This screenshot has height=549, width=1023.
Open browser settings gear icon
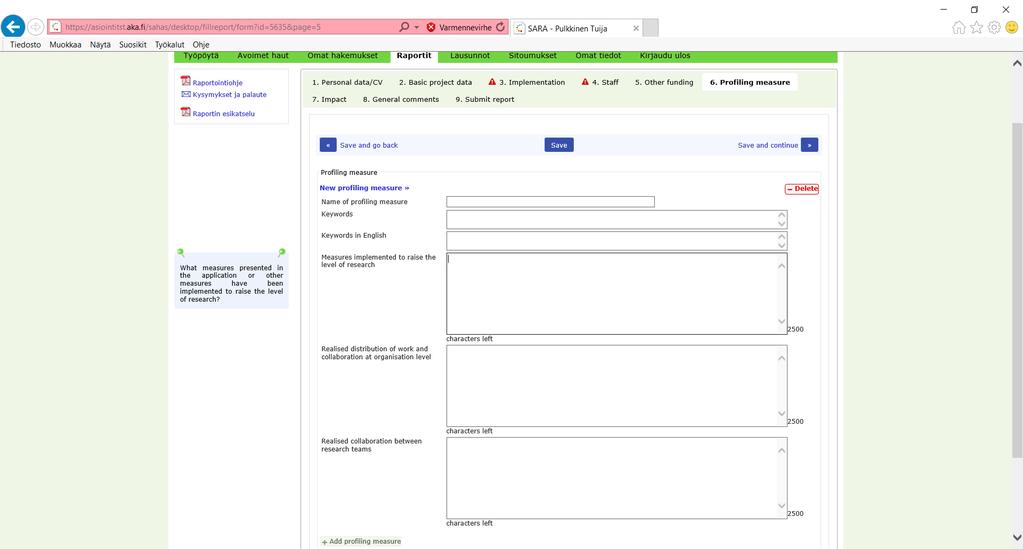(994, 27)
